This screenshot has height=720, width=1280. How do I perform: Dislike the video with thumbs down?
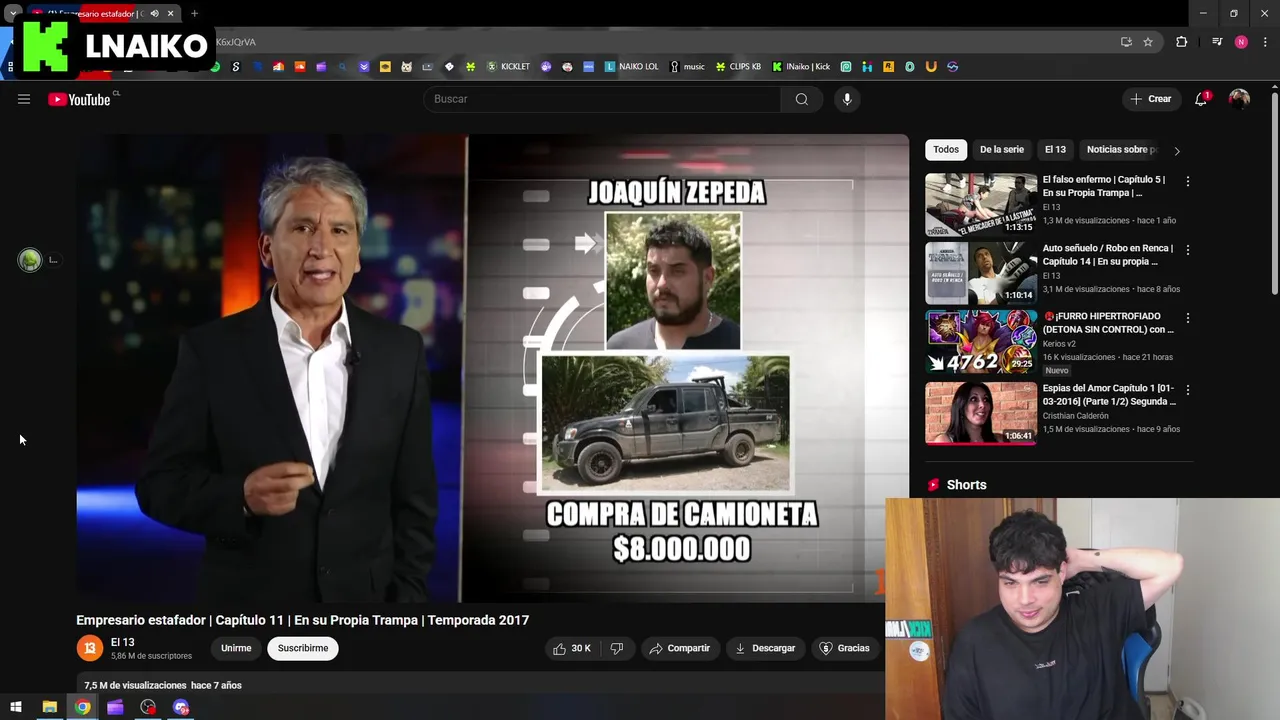pos(617,648)
